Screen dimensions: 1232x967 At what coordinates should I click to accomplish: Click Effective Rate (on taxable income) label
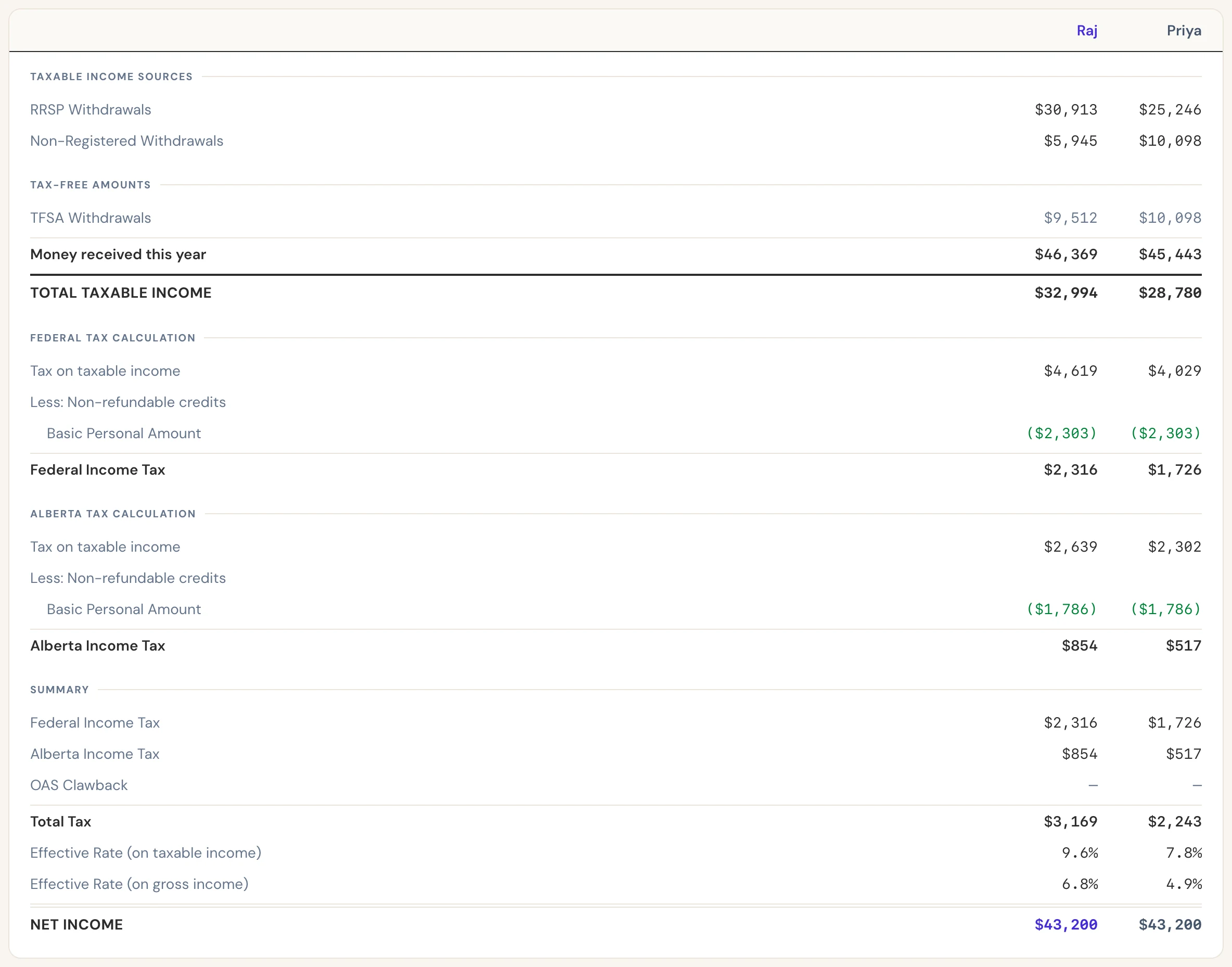point(146,853)
